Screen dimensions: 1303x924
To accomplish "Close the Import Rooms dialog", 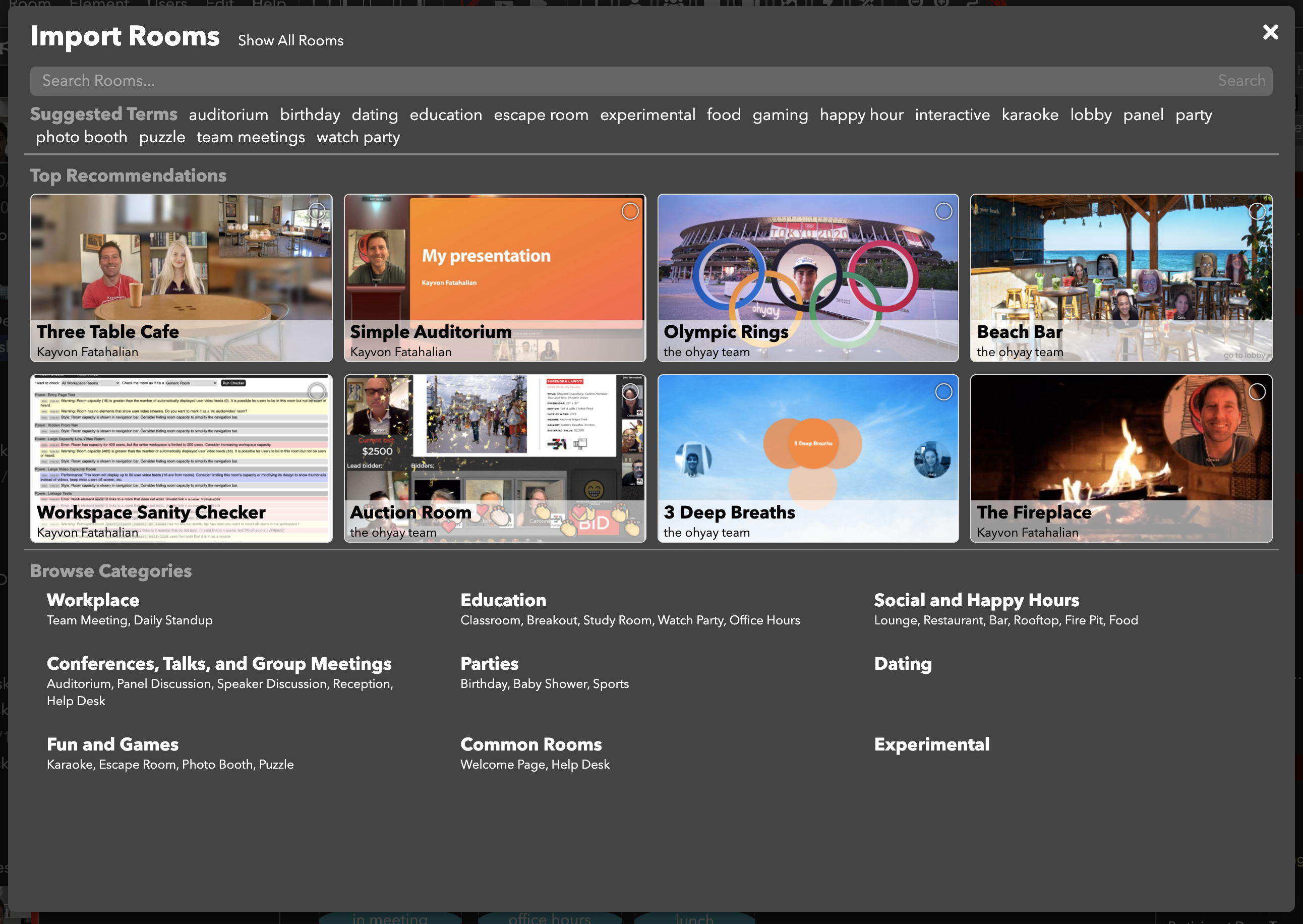I will (x=1270, y=32).
